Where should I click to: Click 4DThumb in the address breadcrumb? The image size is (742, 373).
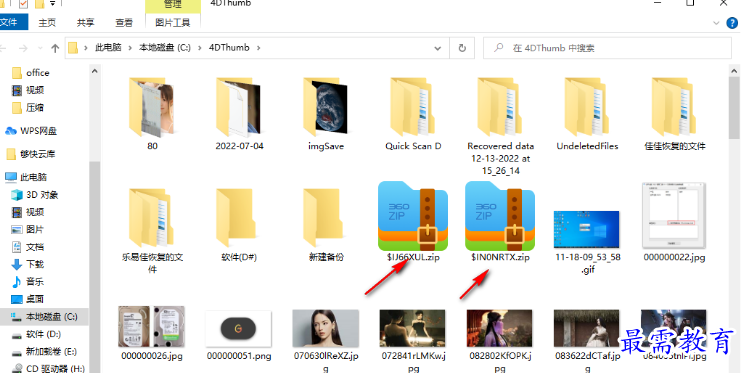(229, 48)
